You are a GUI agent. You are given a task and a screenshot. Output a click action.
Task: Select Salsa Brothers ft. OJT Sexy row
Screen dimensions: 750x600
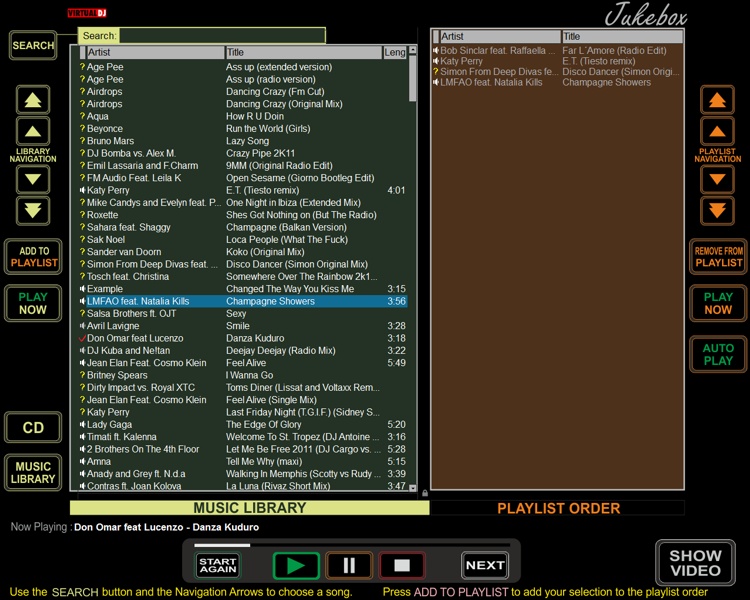(x=243, y=314)
